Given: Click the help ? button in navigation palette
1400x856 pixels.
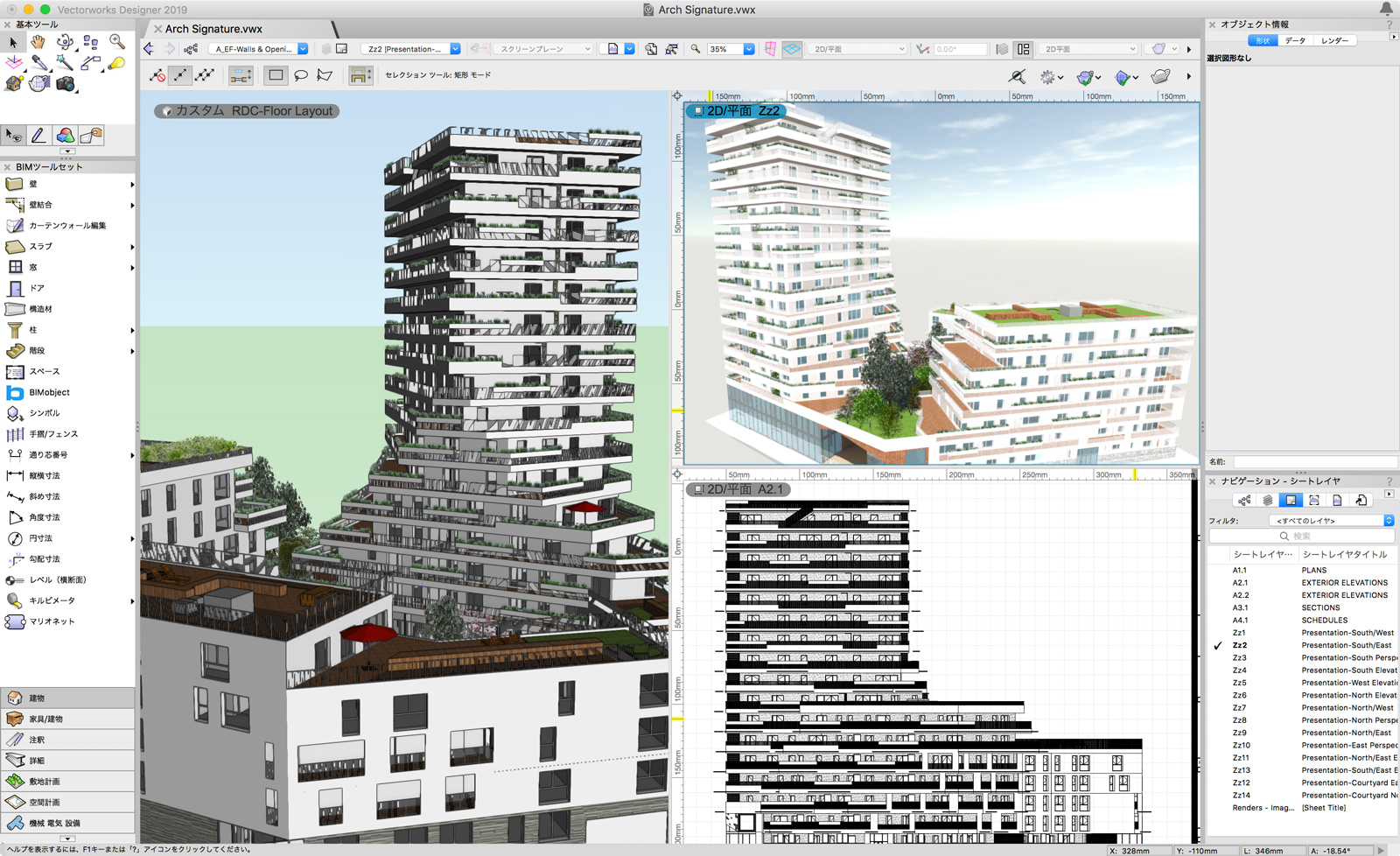Looking at the screenshot, I should tap(1390, 481).
